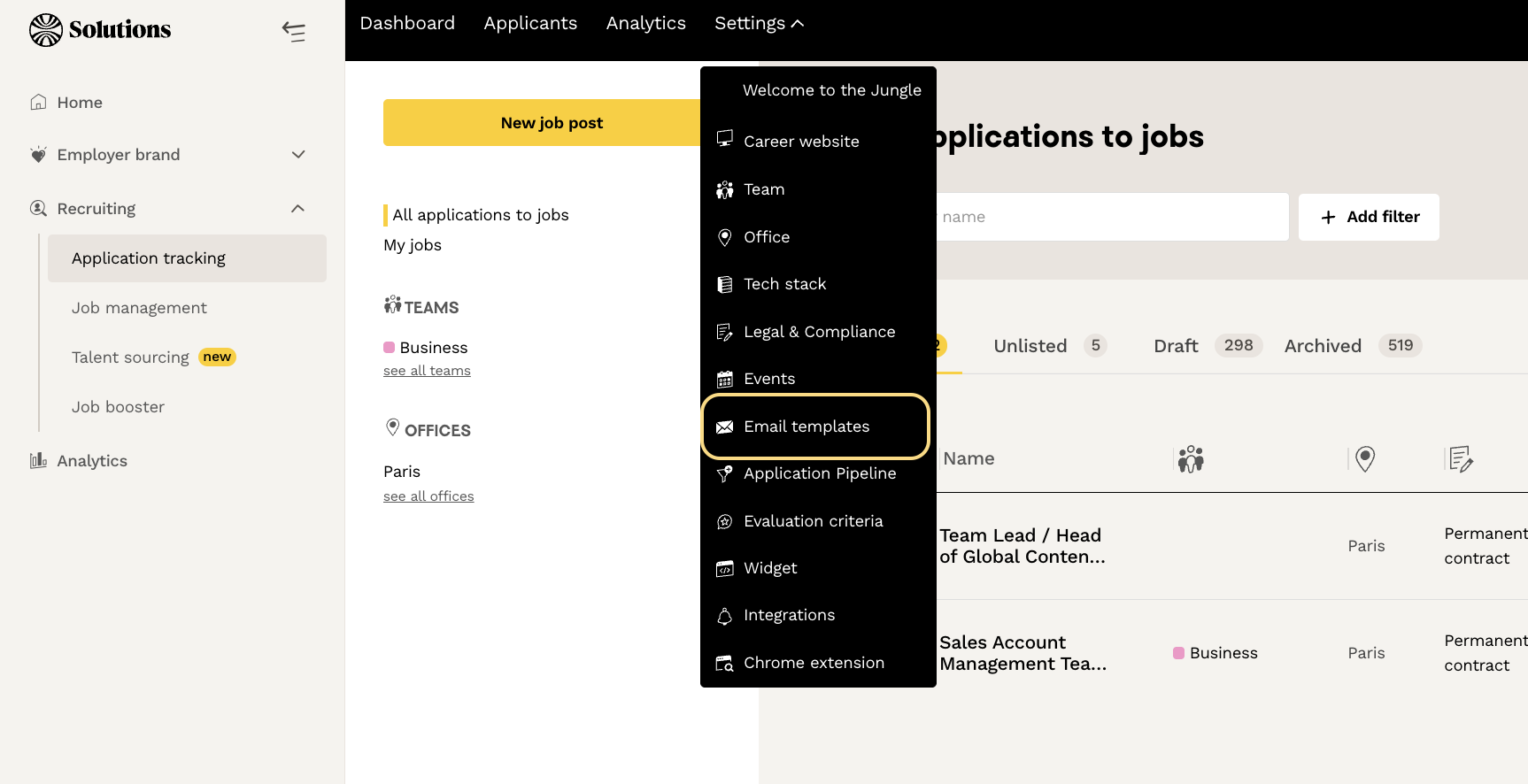Click the New job post button
Screen dimensions: 1528x784
[x=551, y=123]
